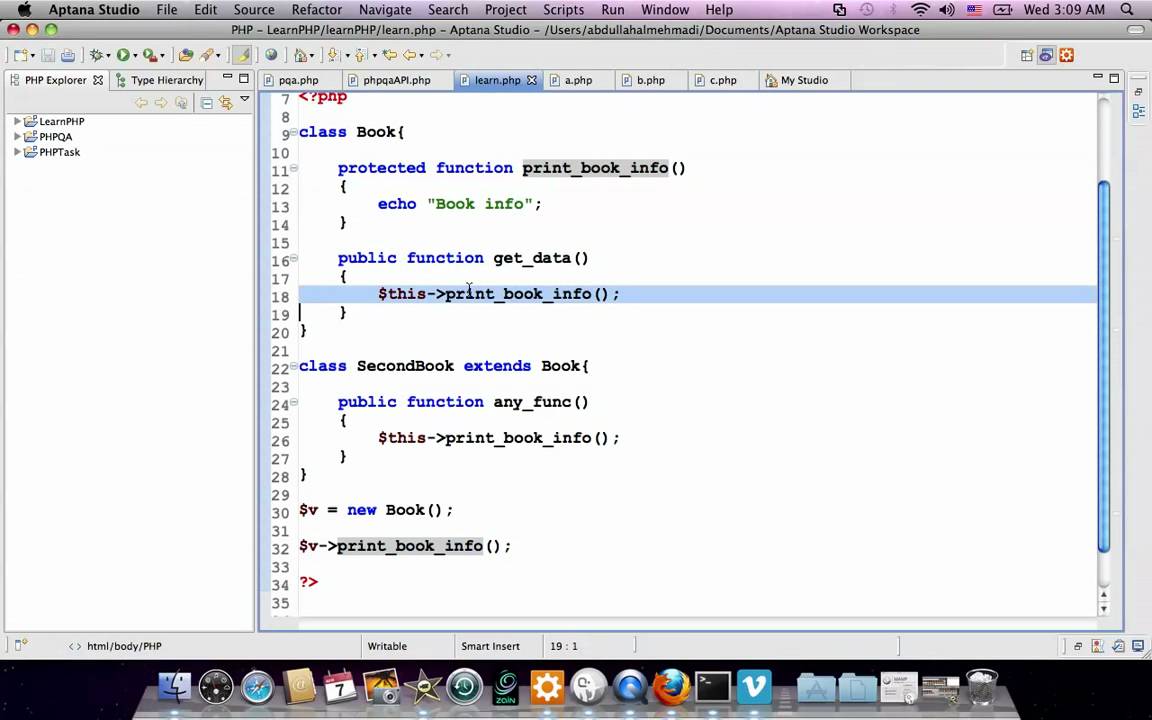Click the Open Type toolbar icon
This screenshot has width=1152, height=720.
[x=186, y=55]
